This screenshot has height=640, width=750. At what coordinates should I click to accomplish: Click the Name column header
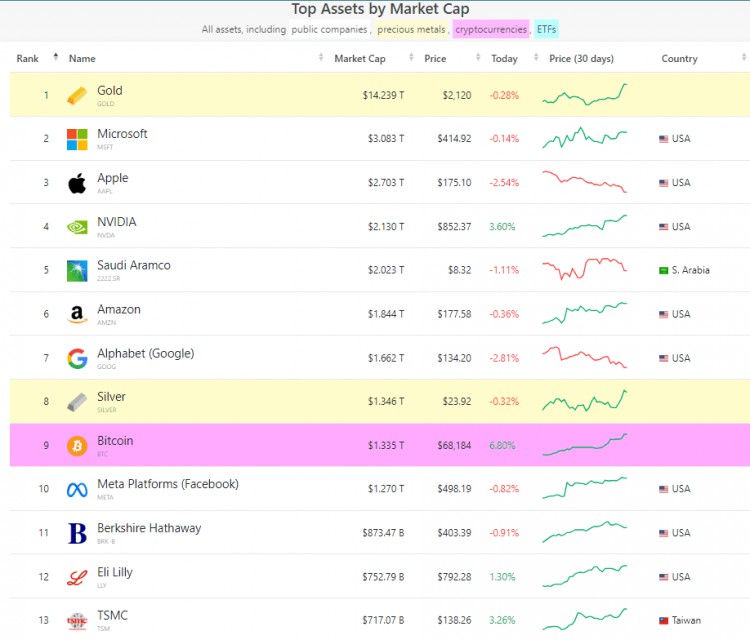(82, 59)
